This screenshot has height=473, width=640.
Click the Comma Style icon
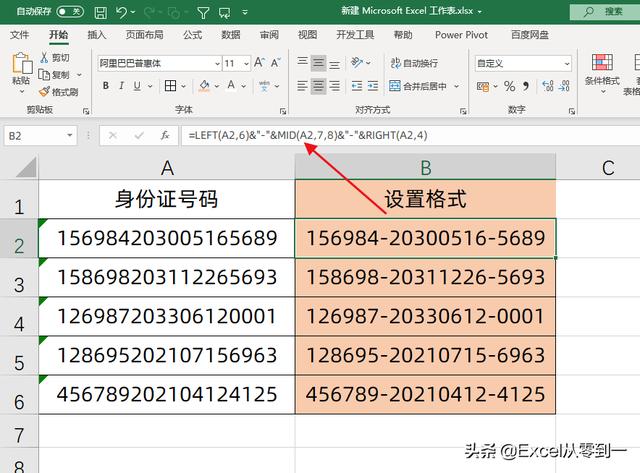pos(526,86)
